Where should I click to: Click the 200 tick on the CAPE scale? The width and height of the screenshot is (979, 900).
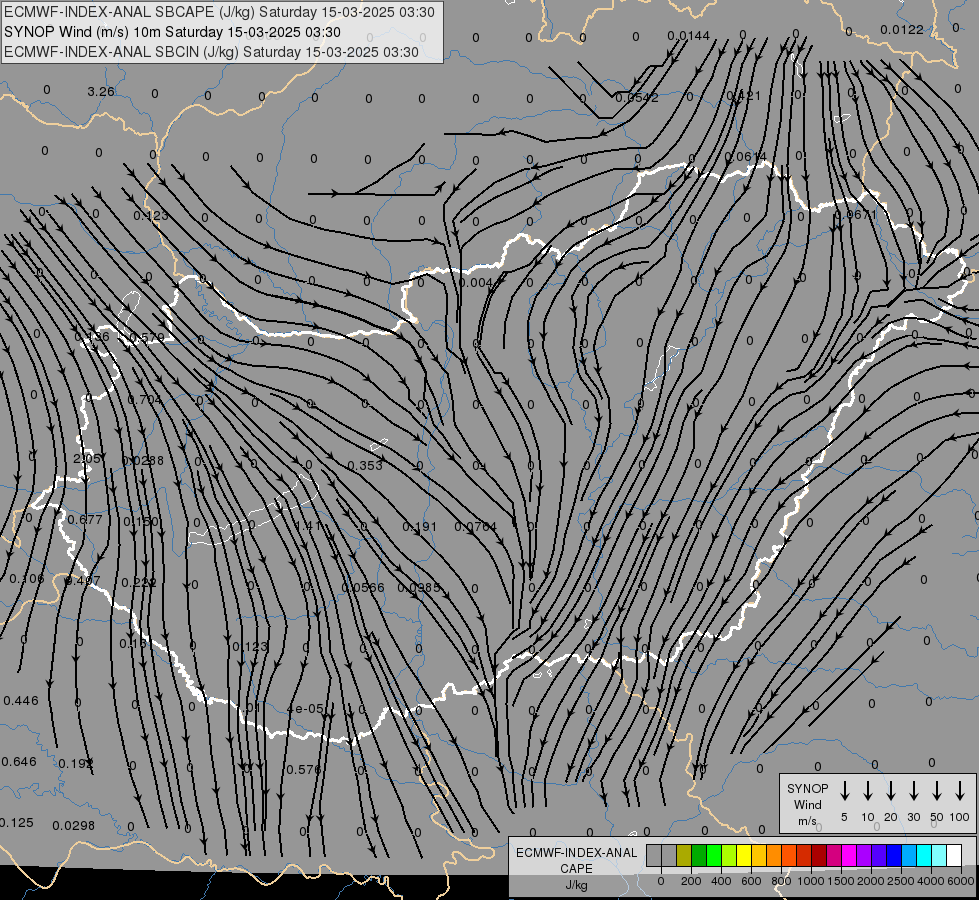click(x=691, y=881)
